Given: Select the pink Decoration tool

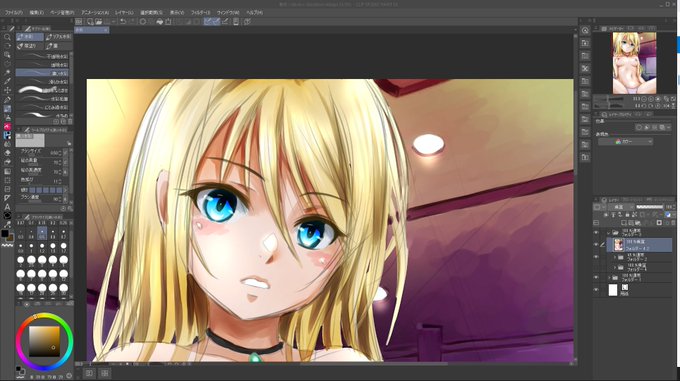Looking at the screenshot, I should 7,127.
